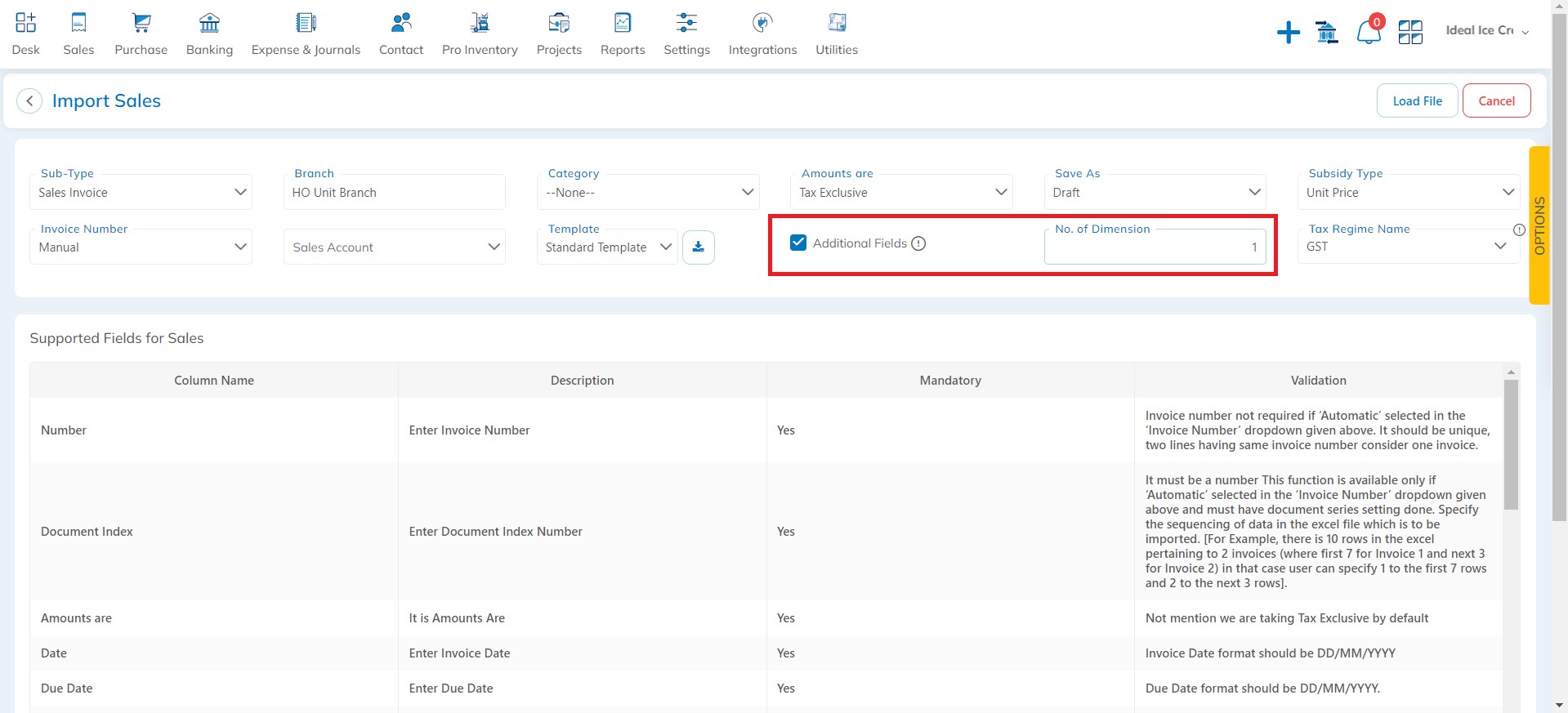This screenshot has width=1568, height=713.
Task: Open the Reports icon
Action: 623,23
